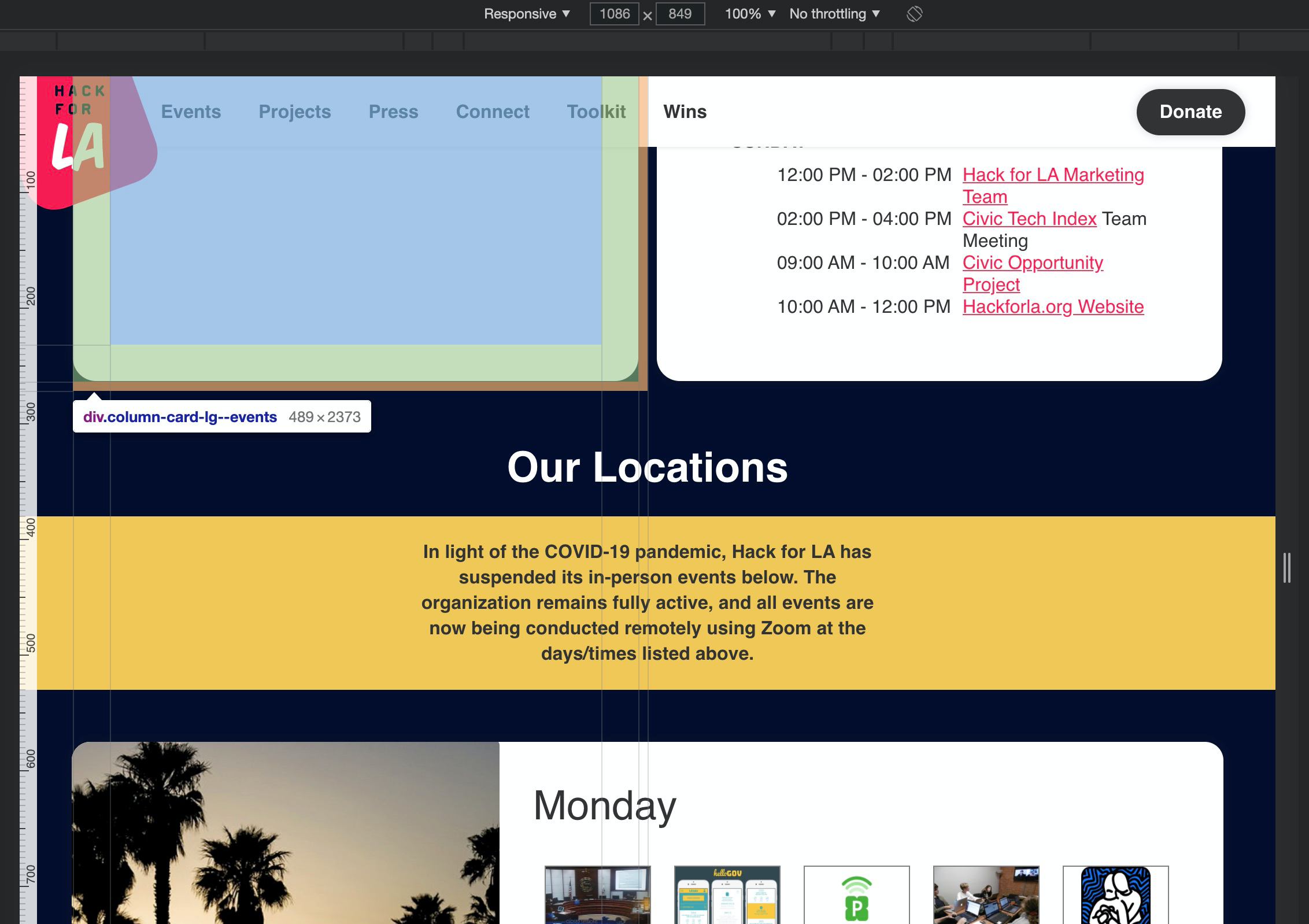
Task: Select the Connect nav item
Action: (x=492, y=112)
